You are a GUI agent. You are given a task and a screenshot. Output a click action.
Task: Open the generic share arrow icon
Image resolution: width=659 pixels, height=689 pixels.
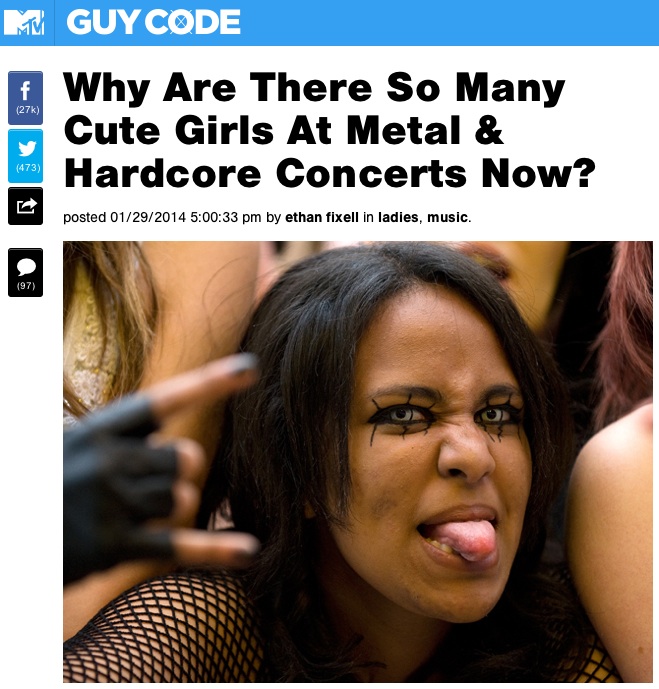pos(25,206)
